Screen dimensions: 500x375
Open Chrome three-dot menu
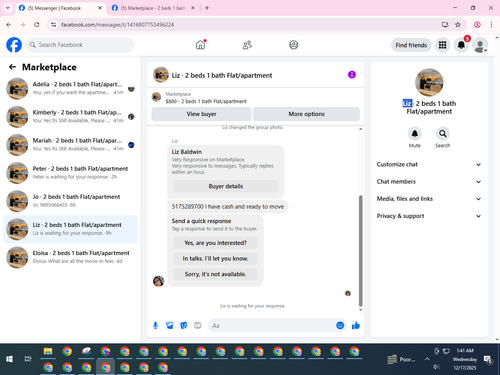491,25
